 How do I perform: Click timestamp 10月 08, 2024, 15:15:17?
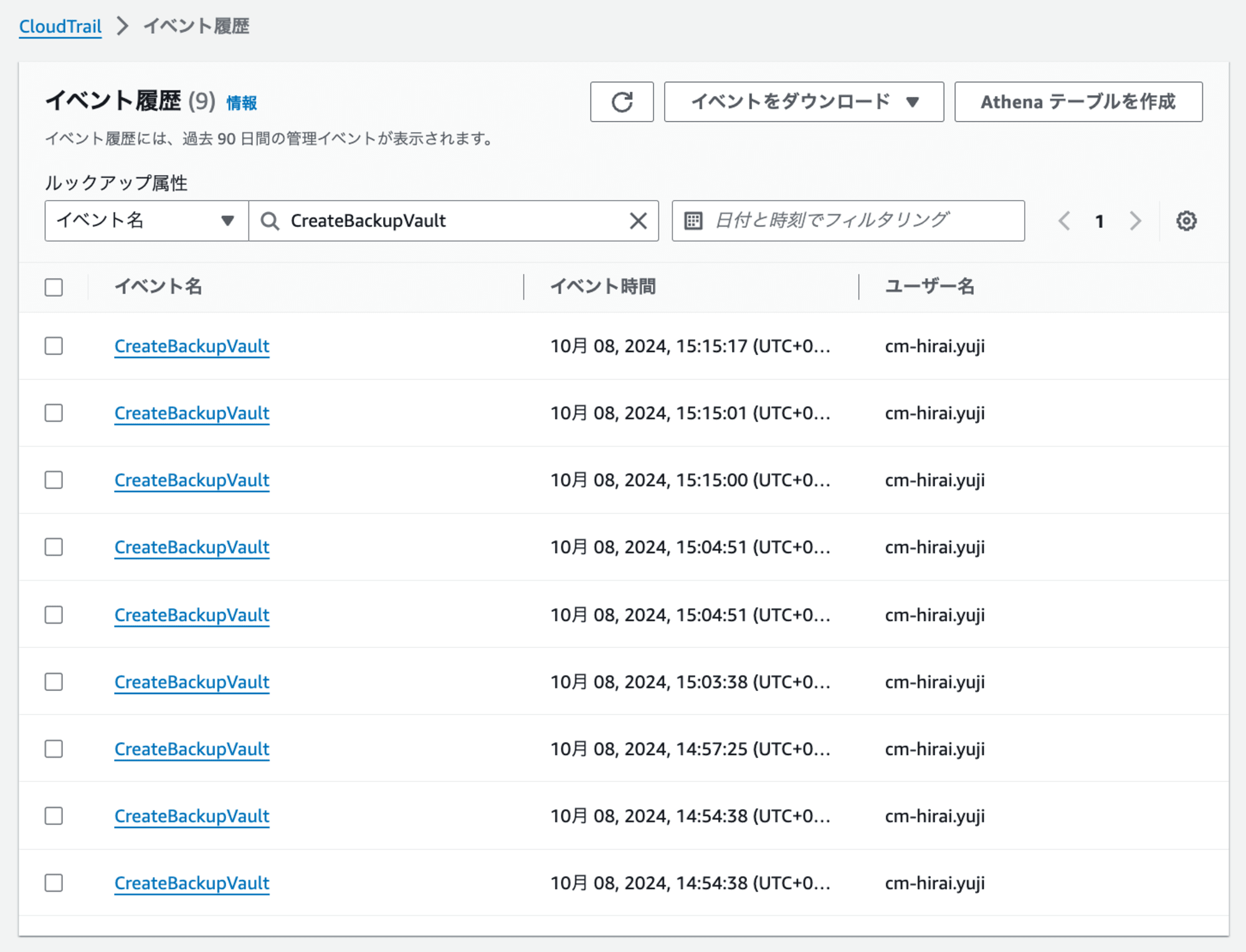(690, 346)
